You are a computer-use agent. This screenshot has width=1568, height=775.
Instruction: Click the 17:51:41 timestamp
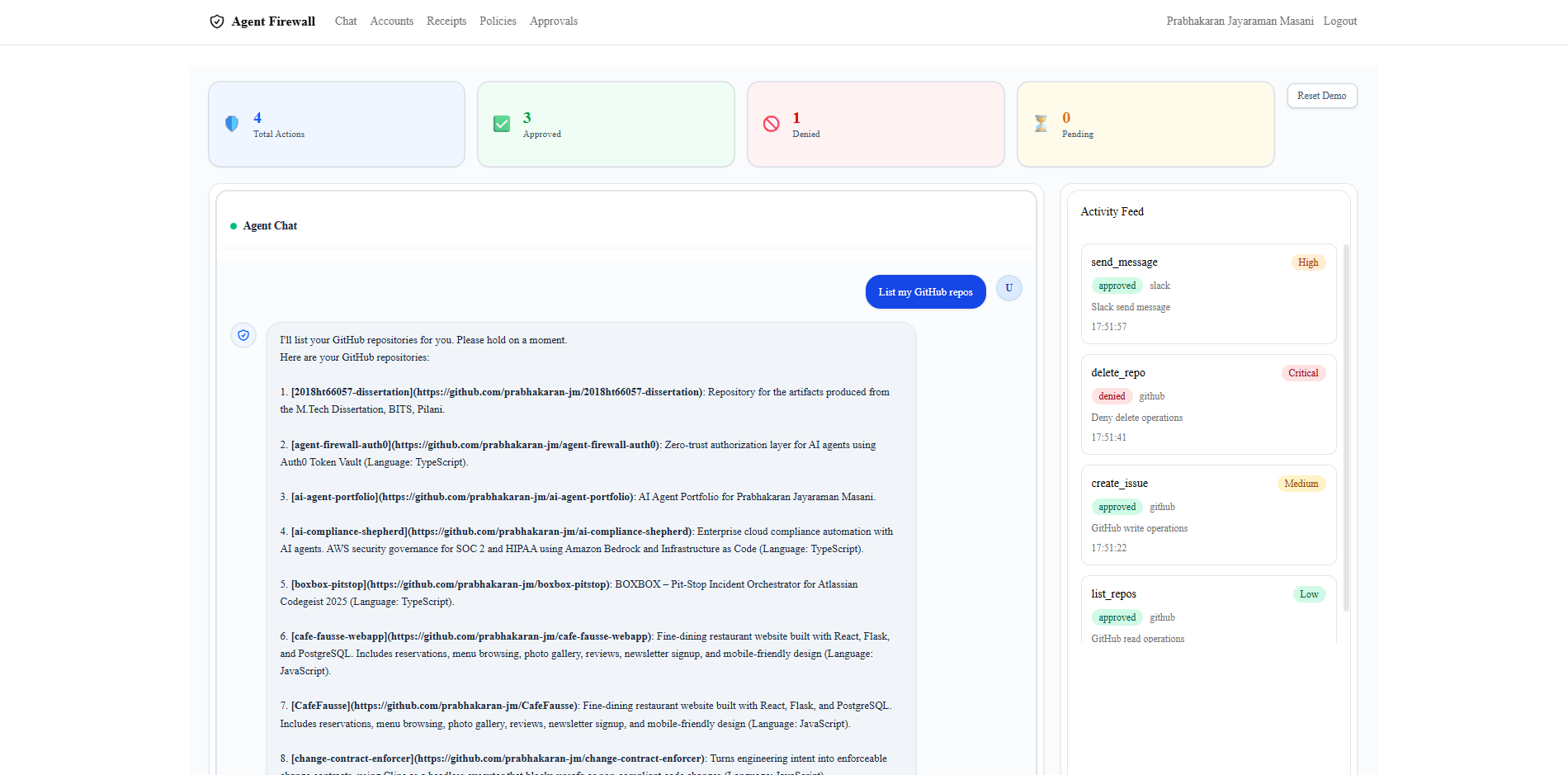(1109, 437)
